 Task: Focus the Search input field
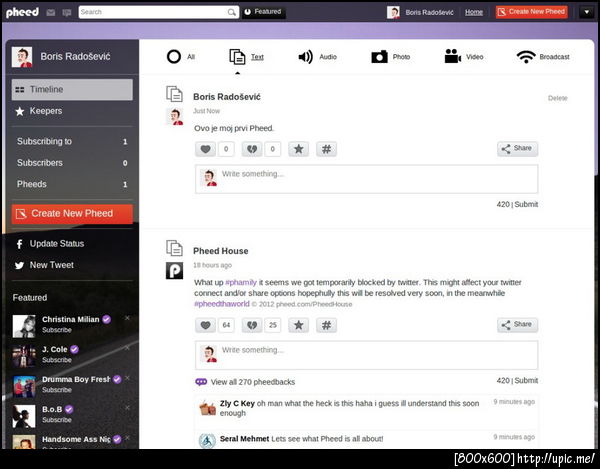159,12
